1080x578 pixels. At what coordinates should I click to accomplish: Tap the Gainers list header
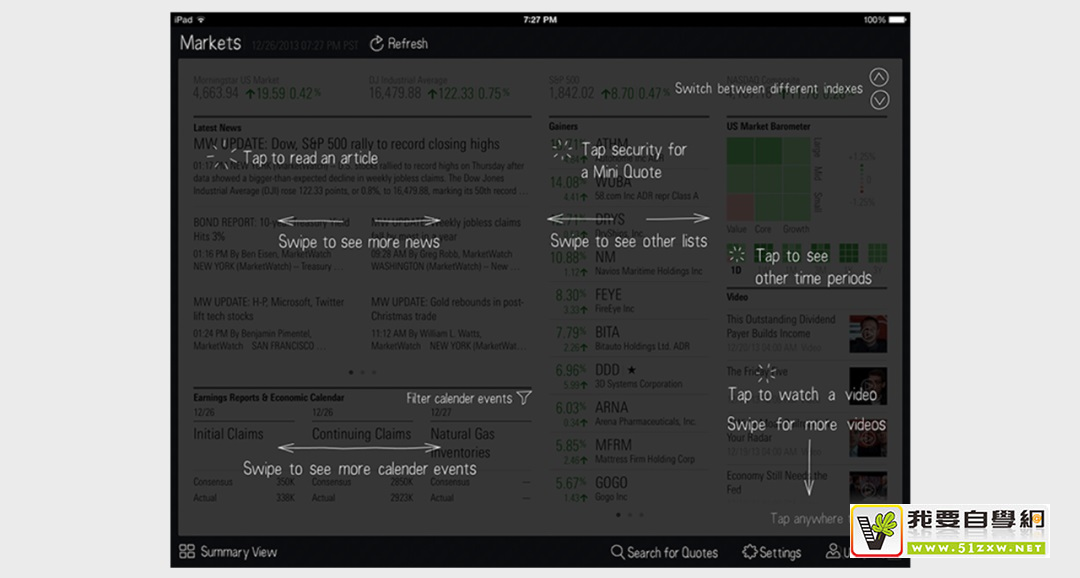[x=563, y=127]
